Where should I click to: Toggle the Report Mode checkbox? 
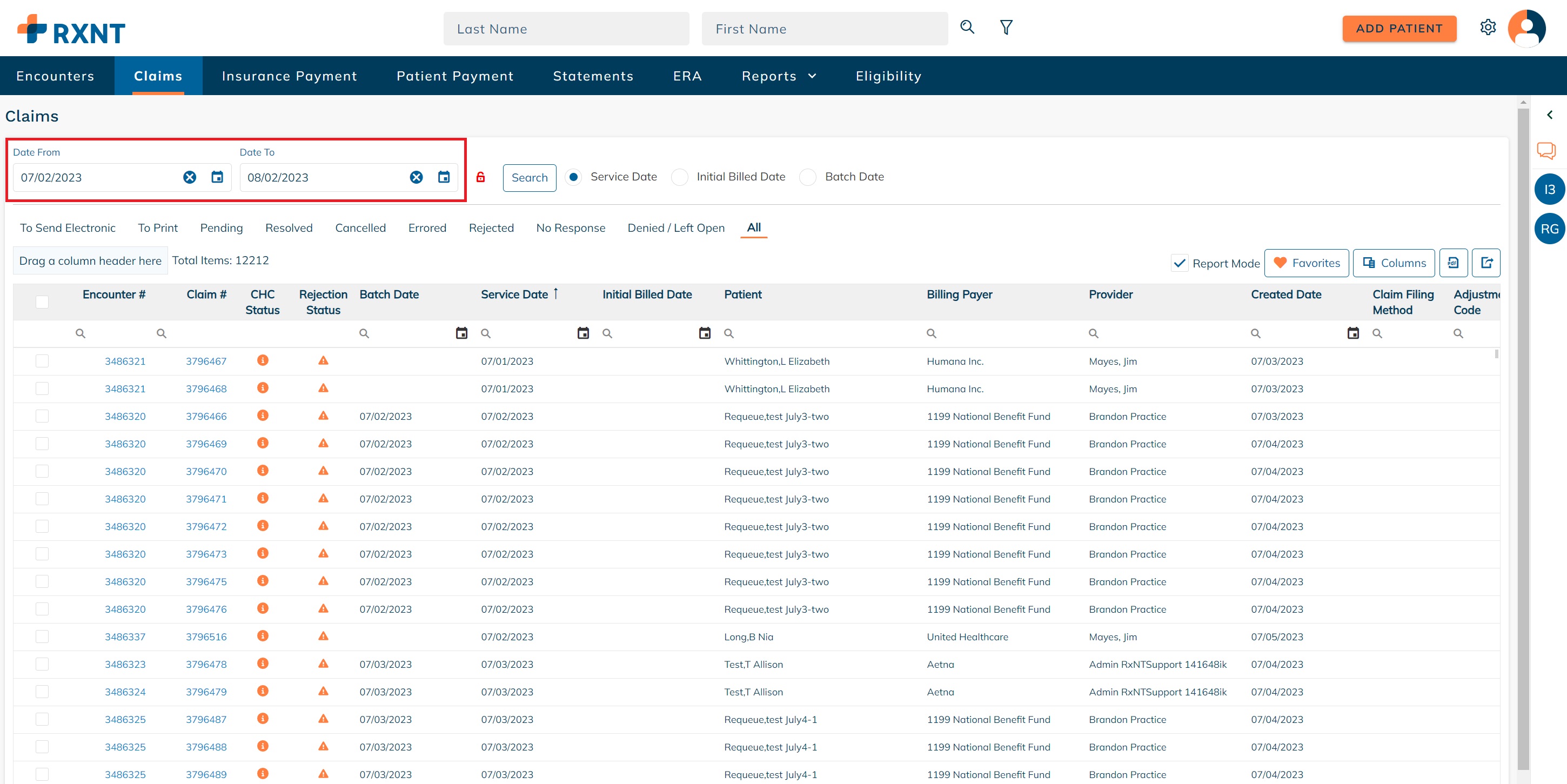pyautogui.click(x=1179, y=263)
